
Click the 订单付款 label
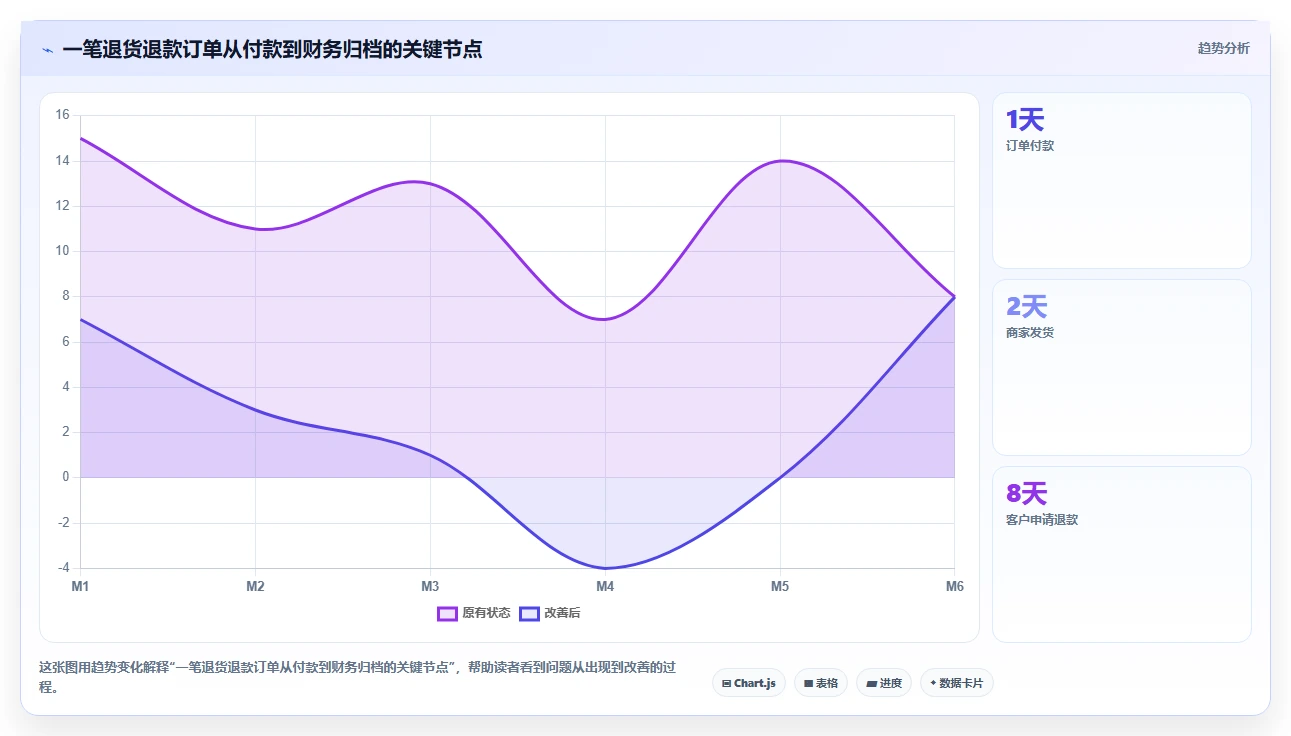point(1030,146)
